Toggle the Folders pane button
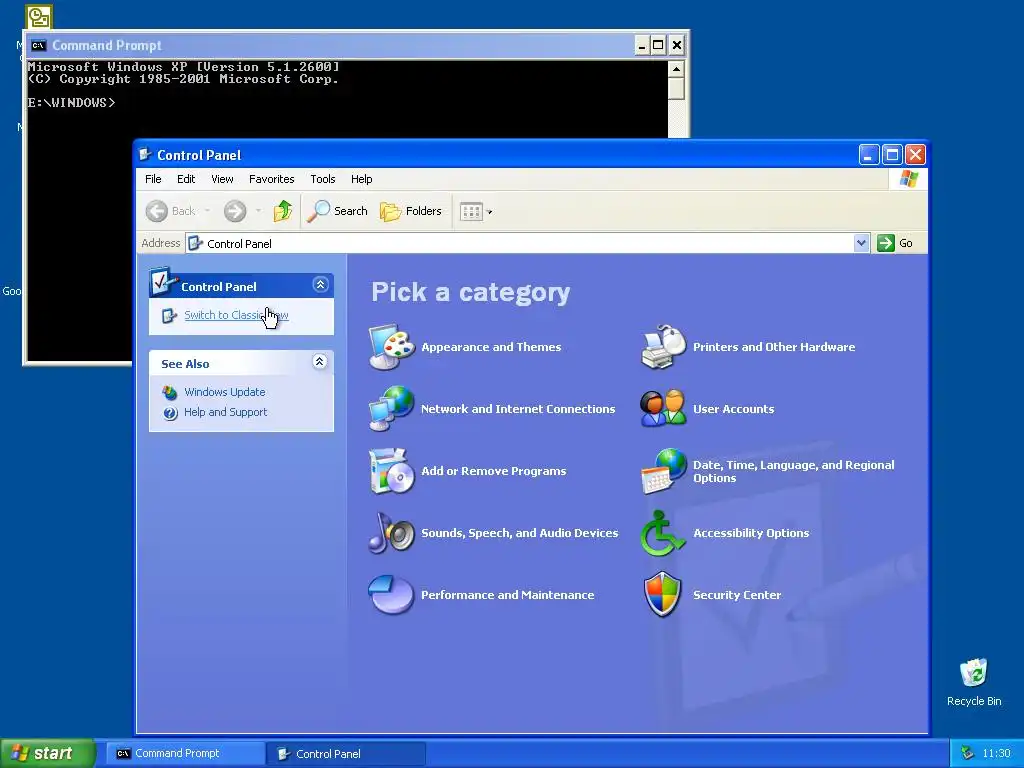The image size is (1024, 768). coord(411,211)
